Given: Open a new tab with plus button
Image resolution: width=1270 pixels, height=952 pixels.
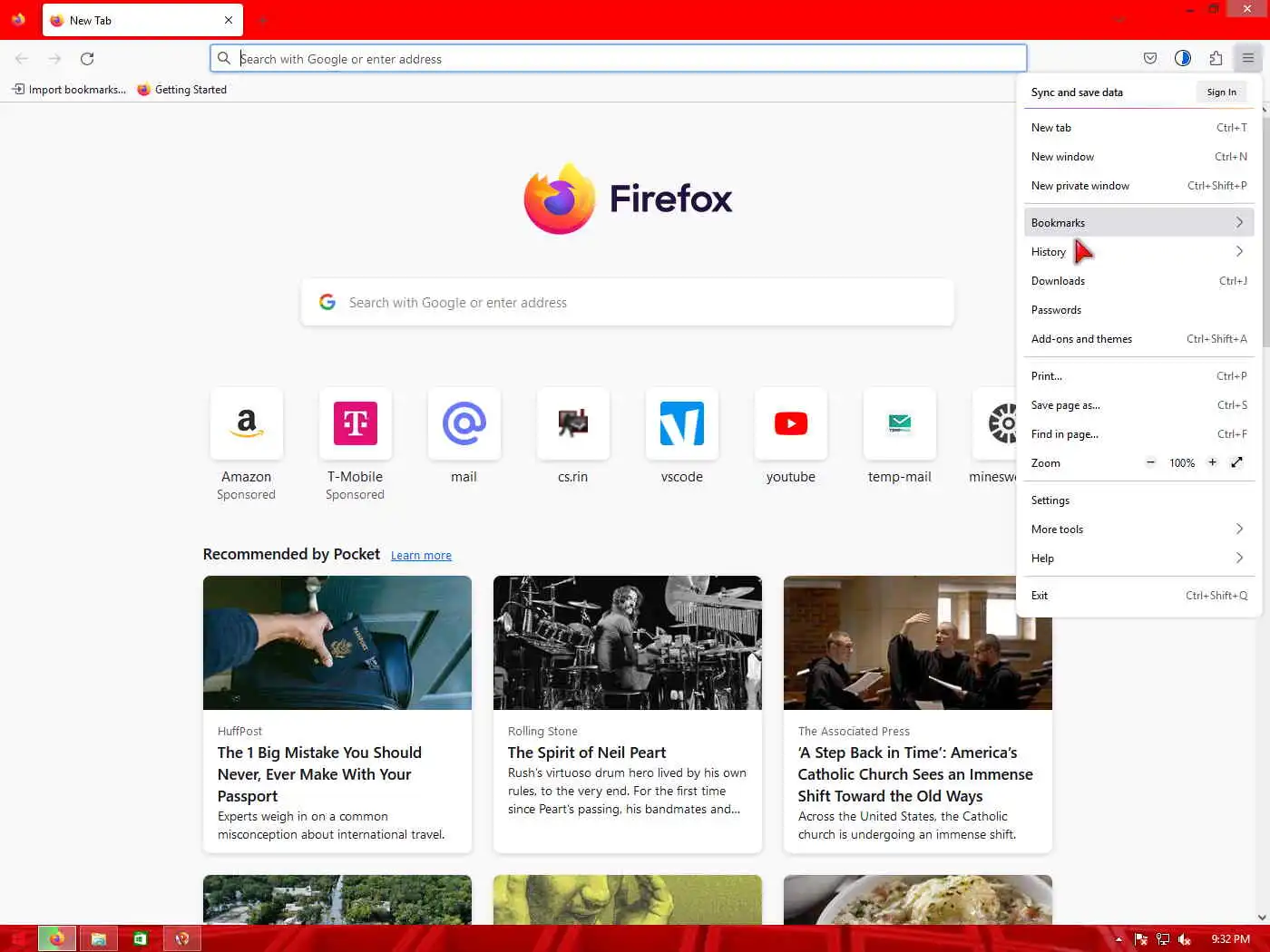Looking at the screenshot, I should click(262, 20).
